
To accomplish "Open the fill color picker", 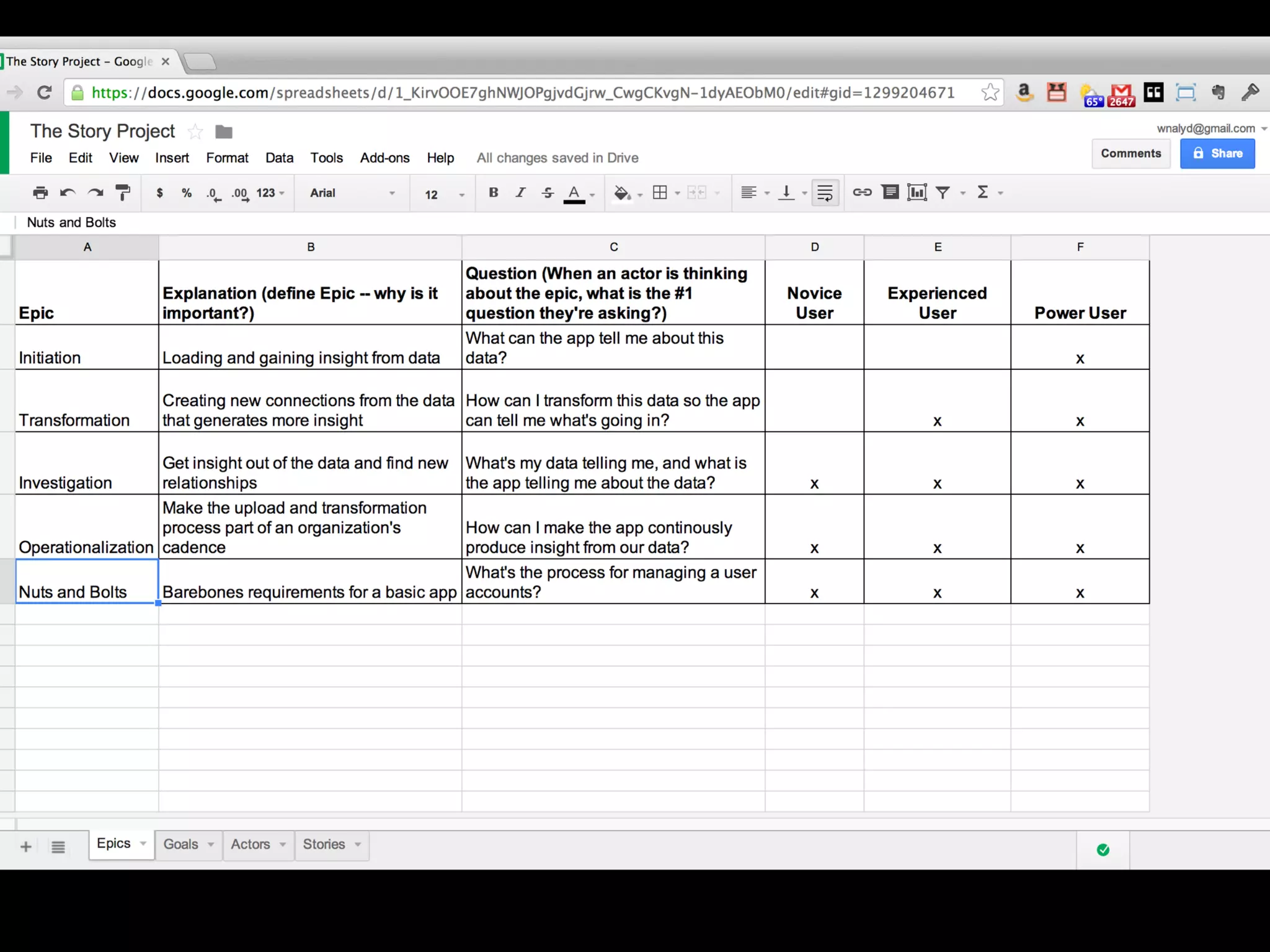I will click(622, 193).
